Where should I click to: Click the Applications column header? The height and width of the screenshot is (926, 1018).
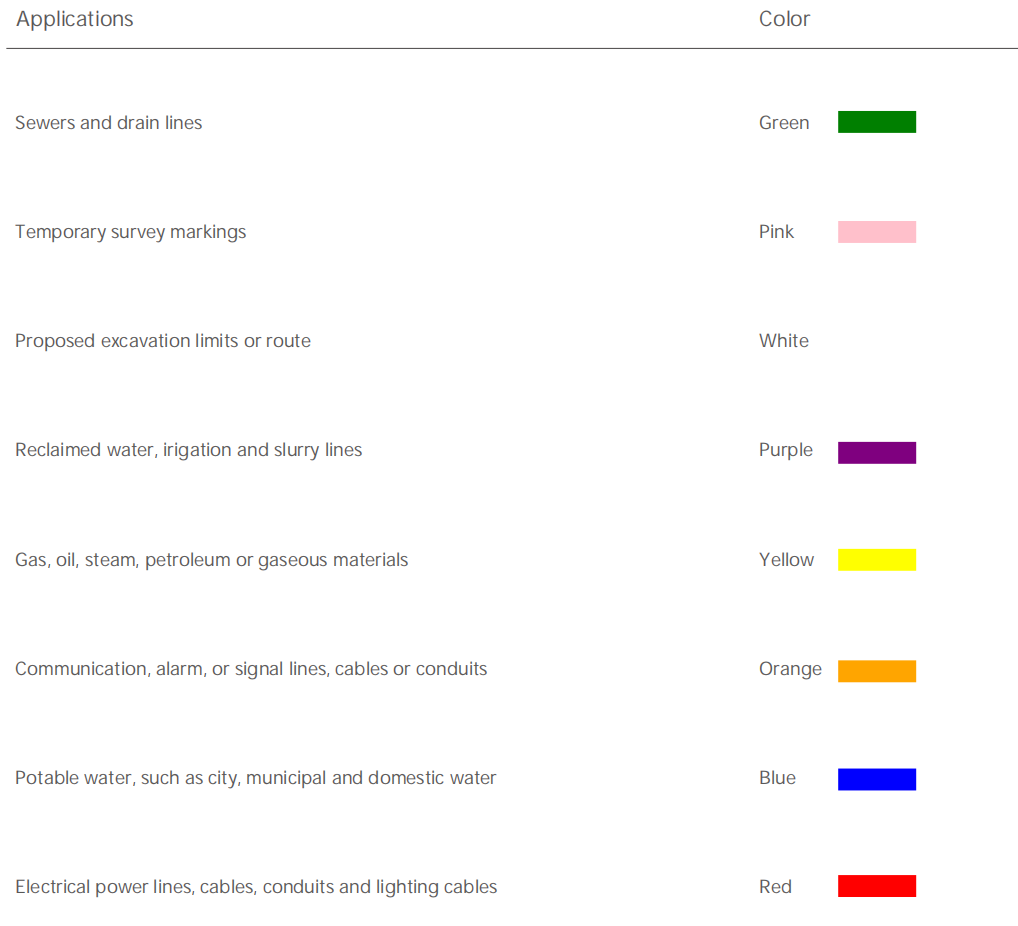tap(75, 19)
